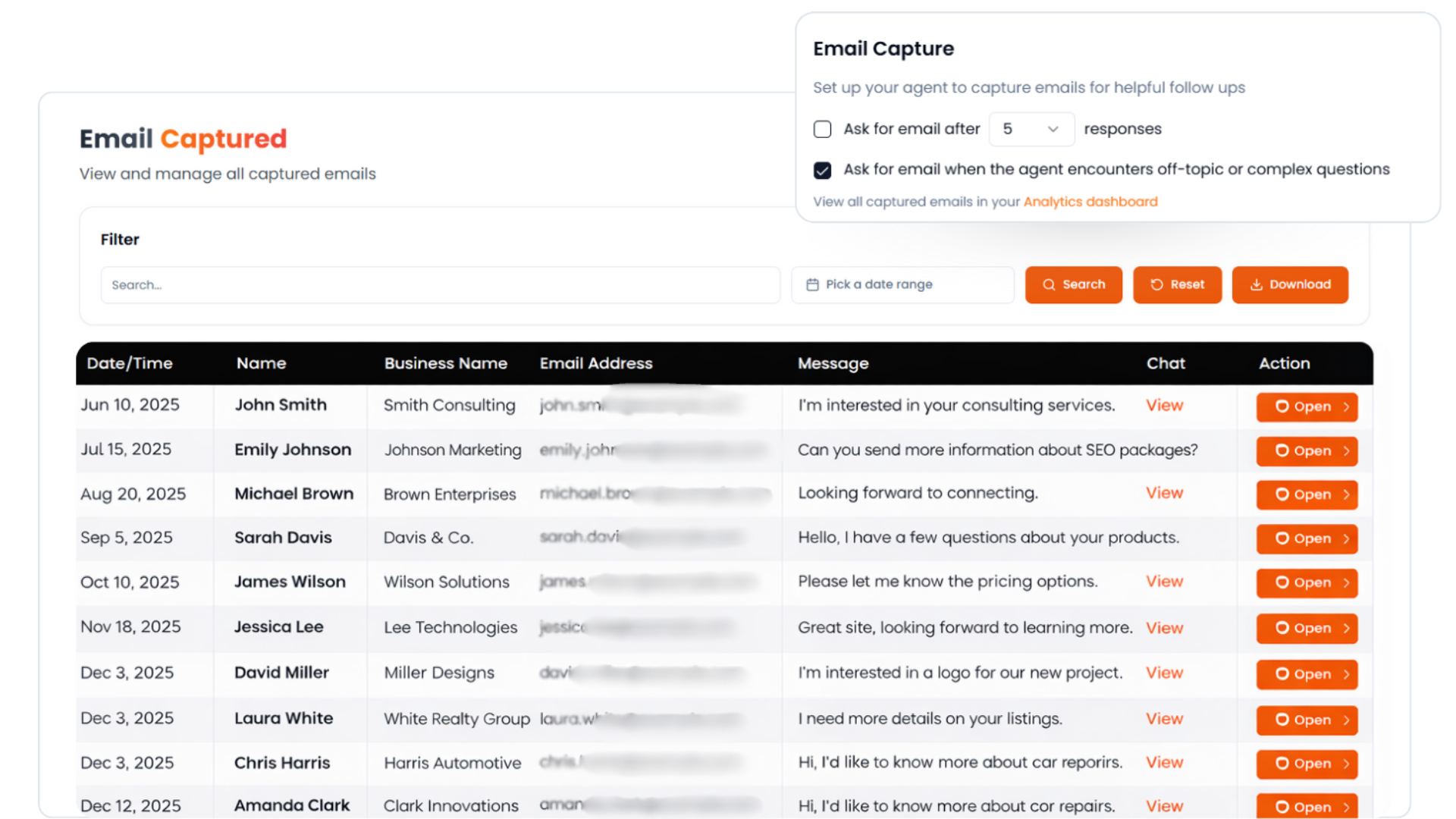Click the circular arrow Reset icon
The height and width of the screenshot is (819, 1456).
pos(1156,284)
